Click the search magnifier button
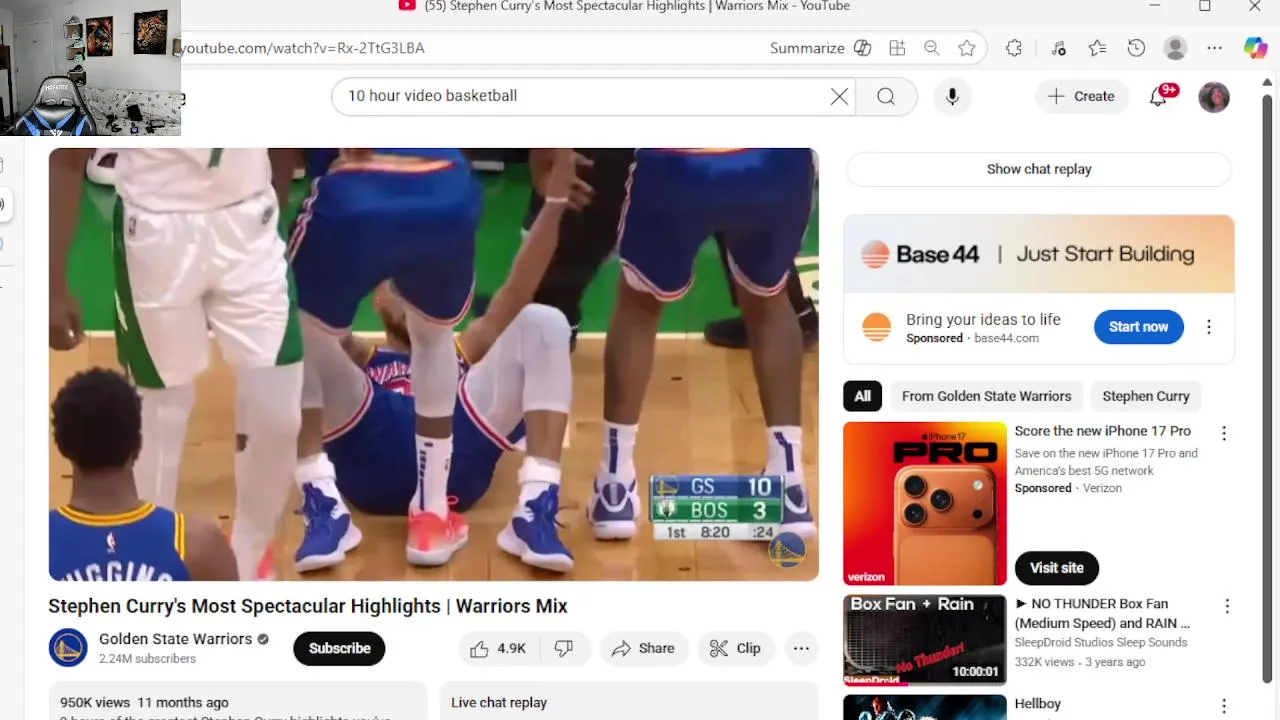 click(x=886, y=96)
